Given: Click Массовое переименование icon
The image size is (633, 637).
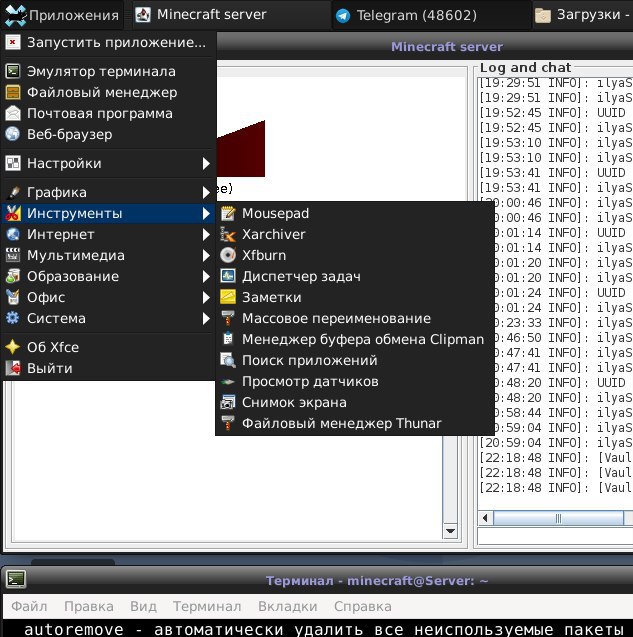Looking at the screenshot, I should [x=228, y=318].
